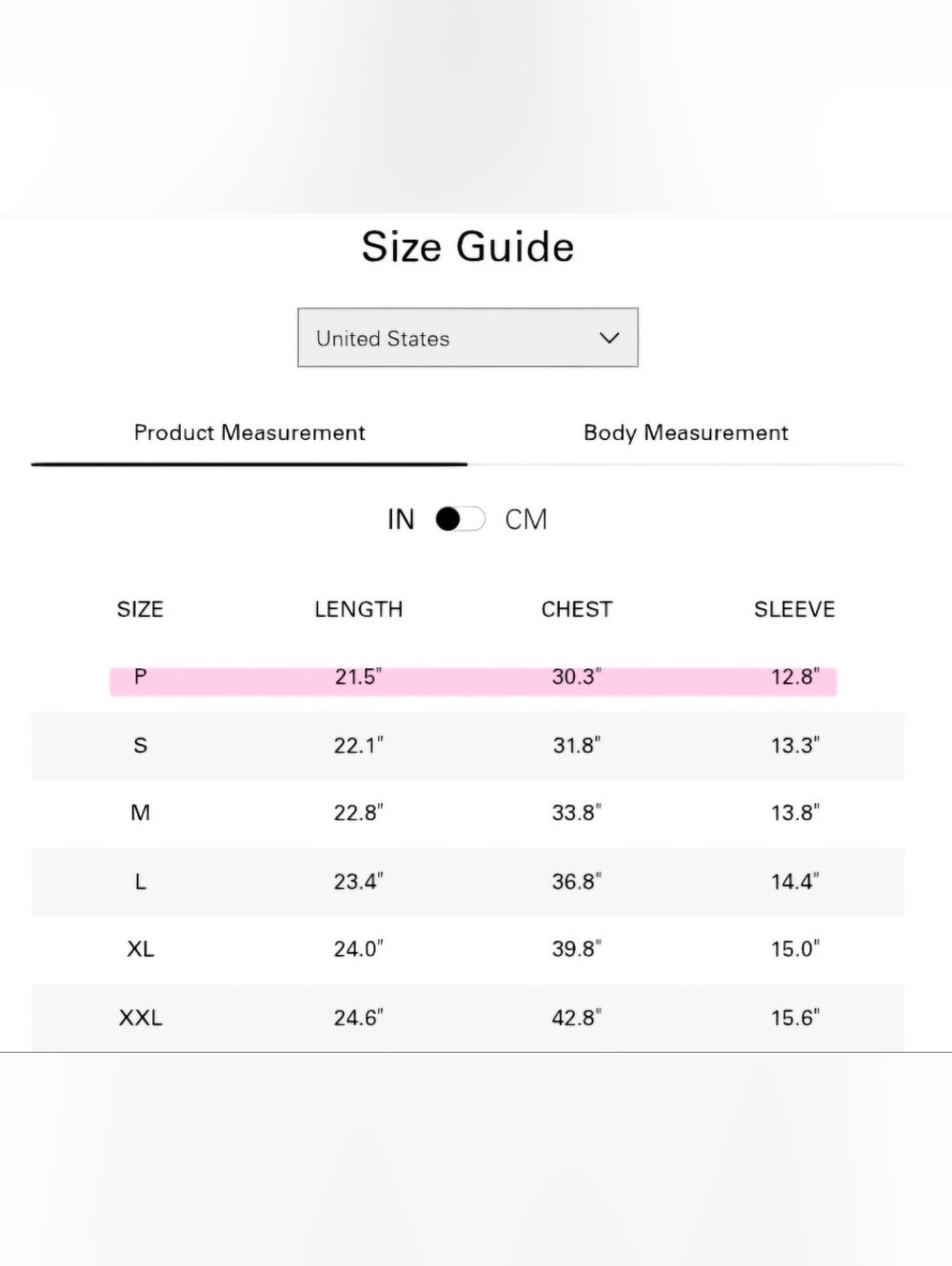Image resolution: width=952 pixels, height=1266 pixels.
Task: Select the Product Measurement tab
Action: pyautogui.click(x=249, y=432)
